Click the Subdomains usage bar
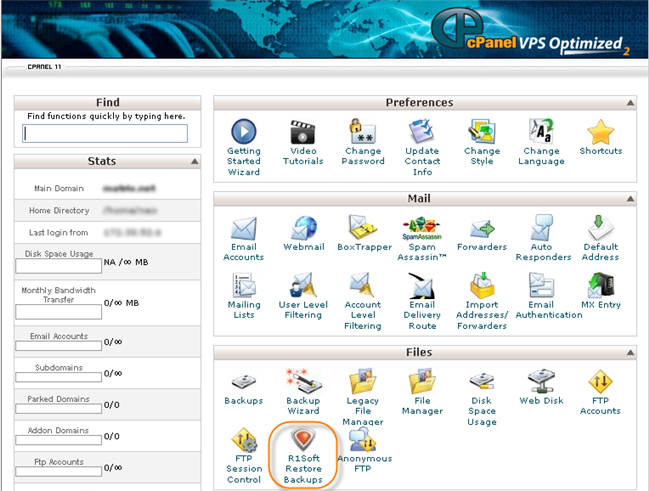 click(x=58, y=377)
